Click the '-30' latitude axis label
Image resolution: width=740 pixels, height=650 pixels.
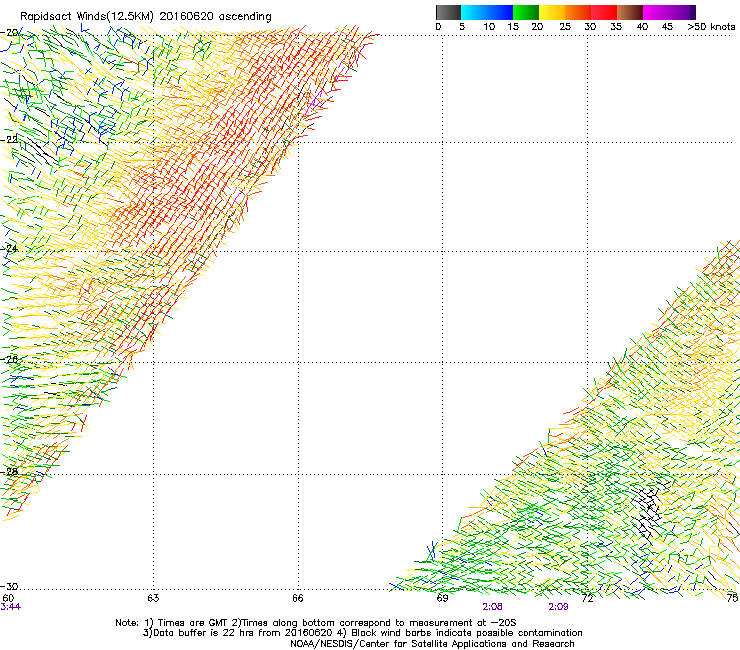[9, 587]
